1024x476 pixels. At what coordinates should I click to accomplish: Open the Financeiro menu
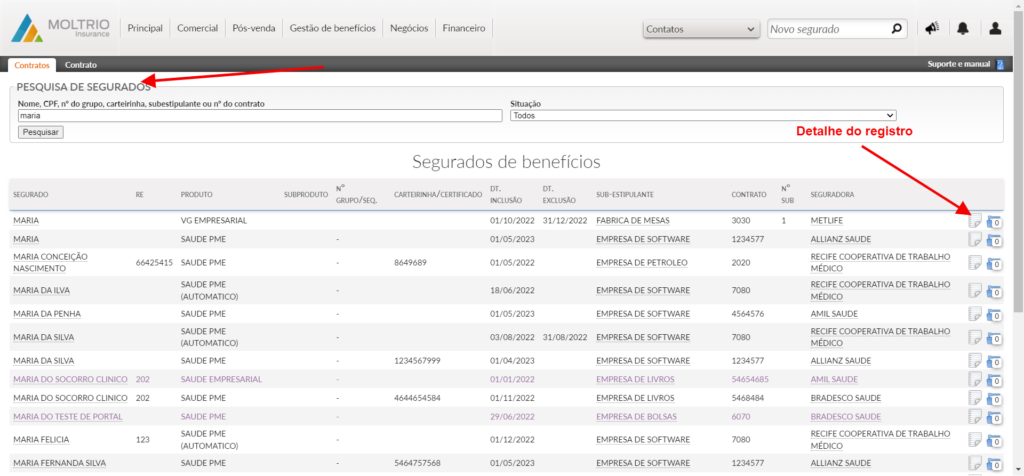pos(464,29)
